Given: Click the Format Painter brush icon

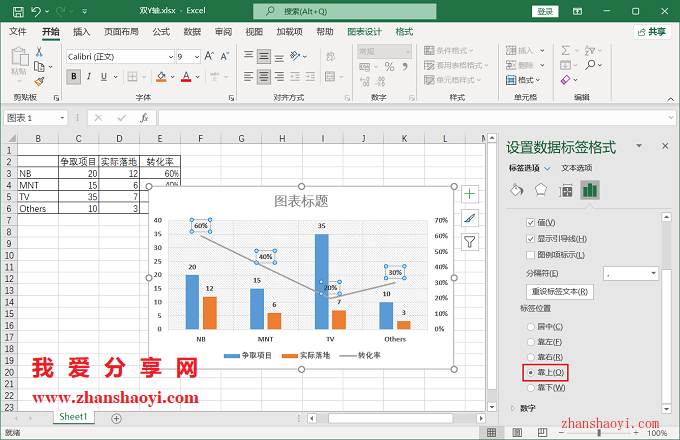Looking at the screenshot, I should [x=39, y=81].
